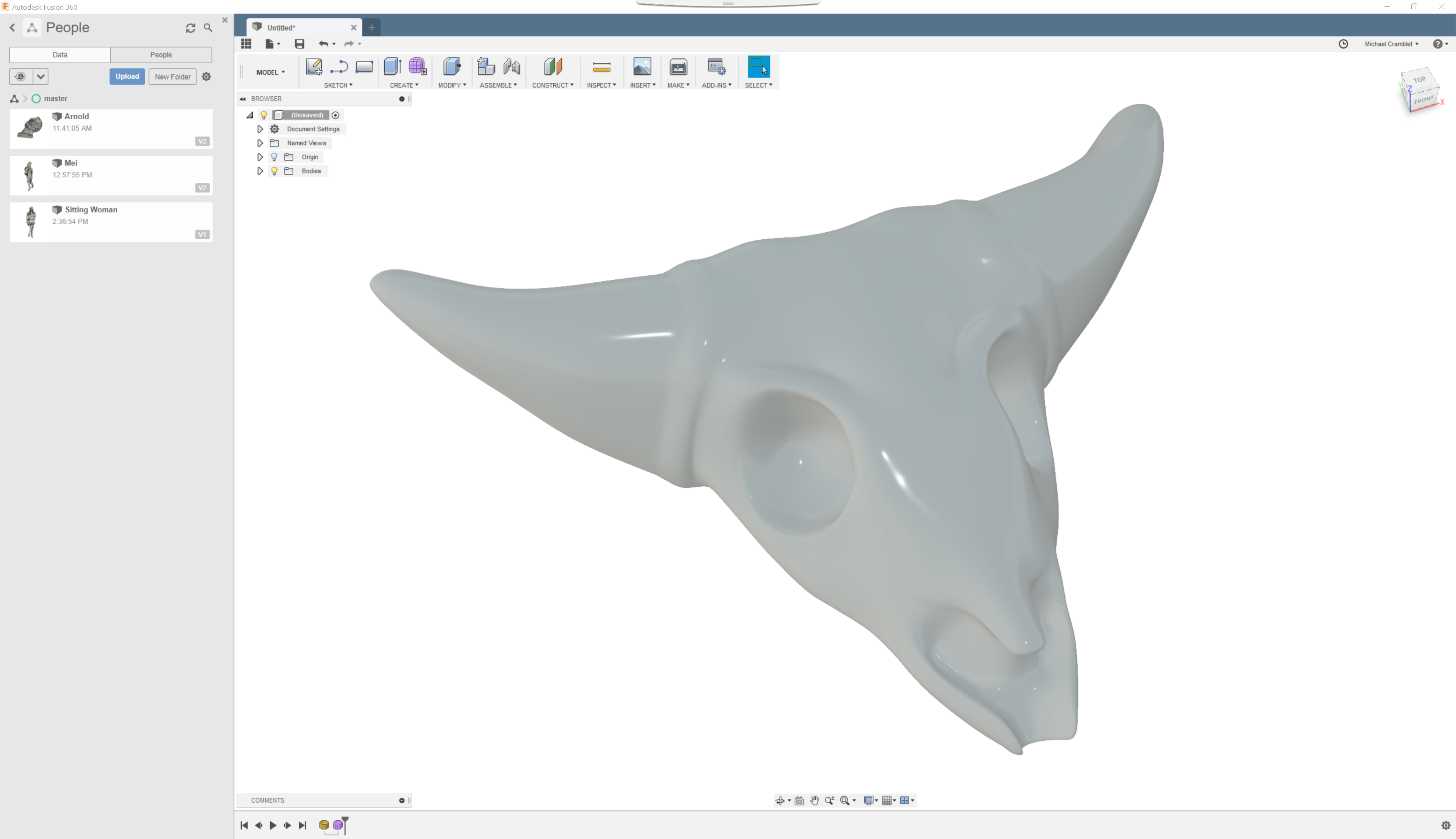Viewport: 1456px width, 839px height.
Task: Open the MODIFY menu
Action: 452,85
